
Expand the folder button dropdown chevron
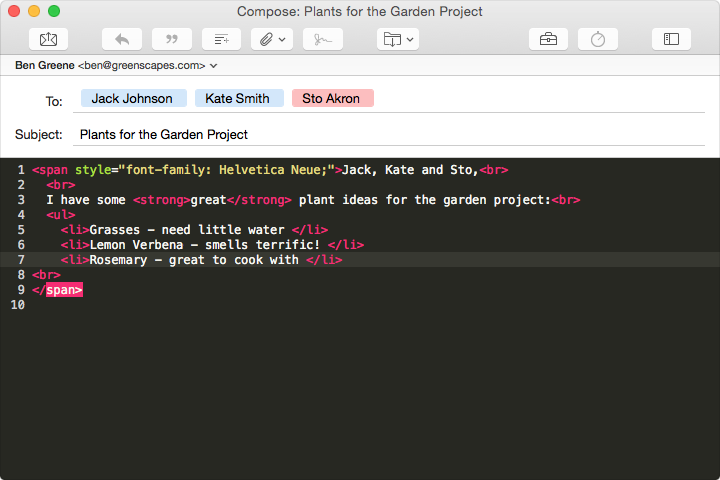[x=410, y=40]
